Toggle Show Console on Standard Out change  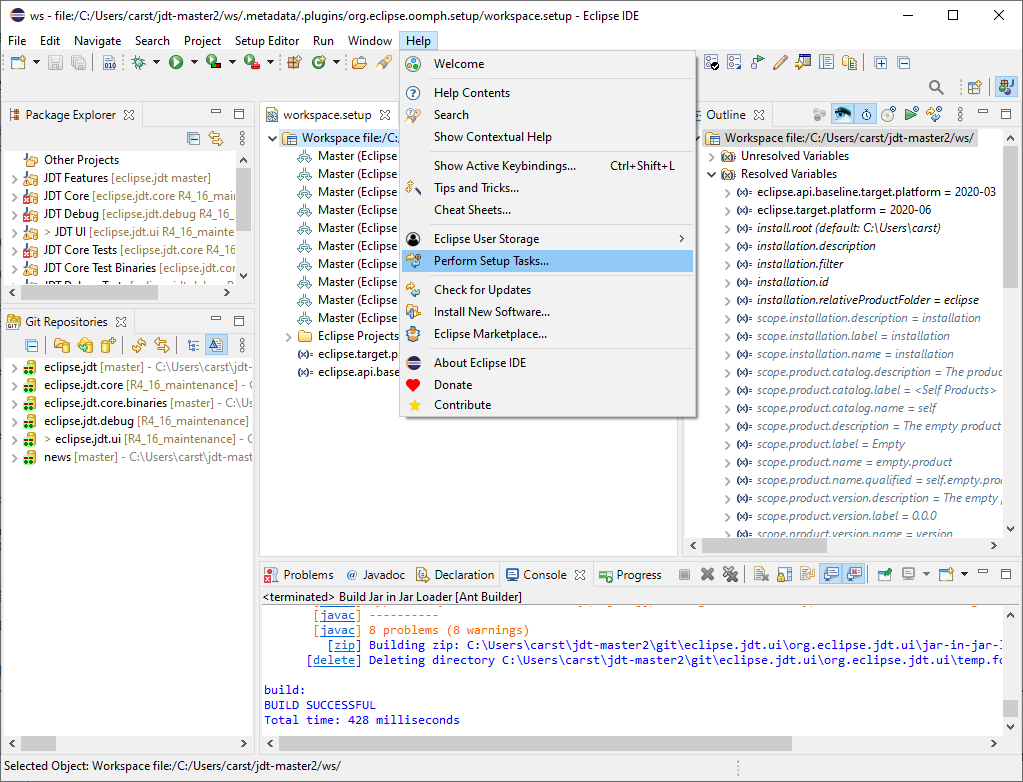pos(831,575)
